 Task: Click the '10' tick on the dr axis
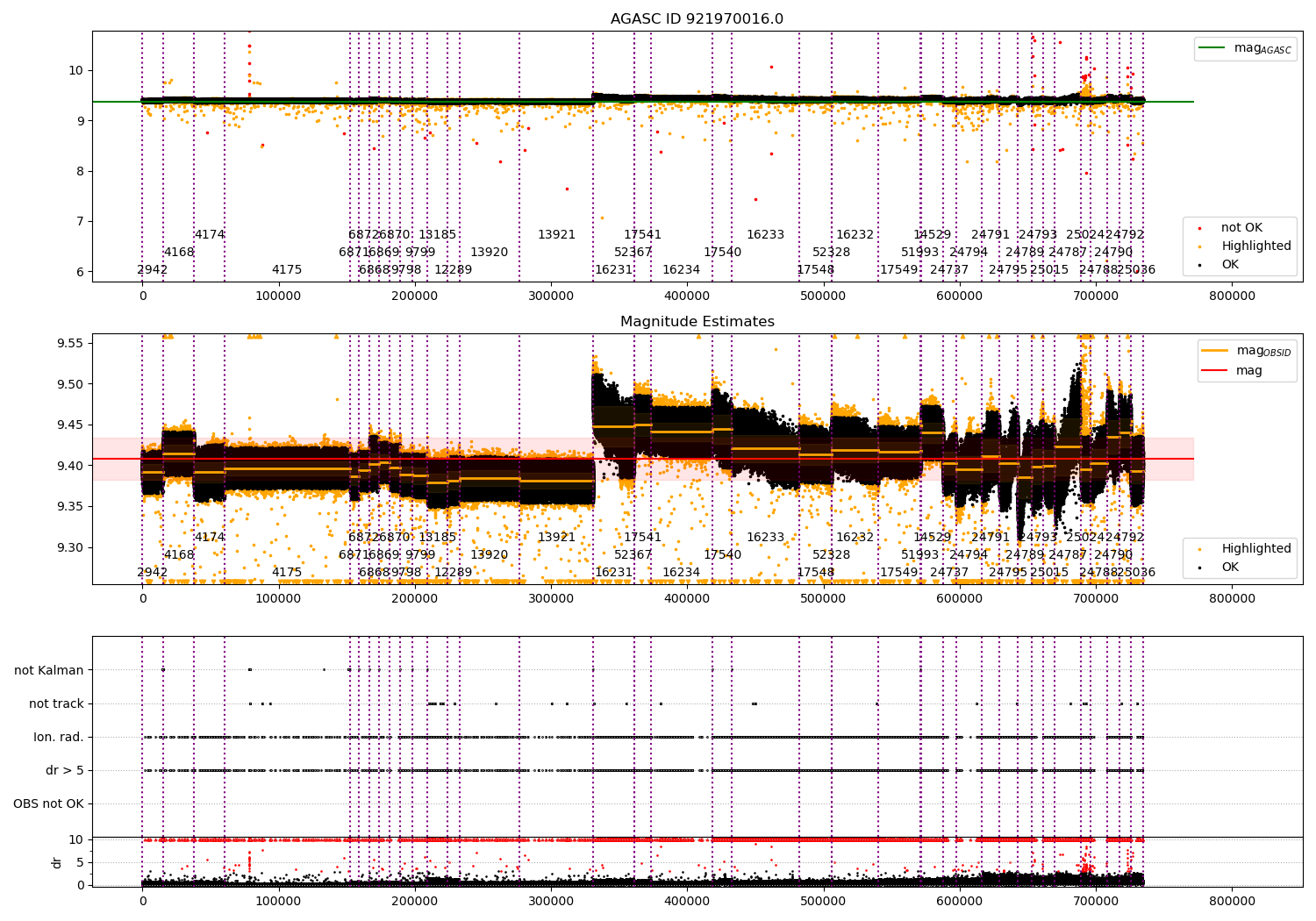[76, 840]
